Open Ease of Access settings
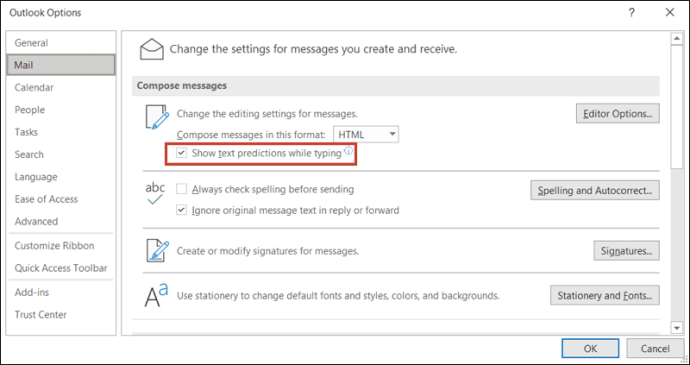This screenshot has height=365, width=690. (x=61, y=199)
